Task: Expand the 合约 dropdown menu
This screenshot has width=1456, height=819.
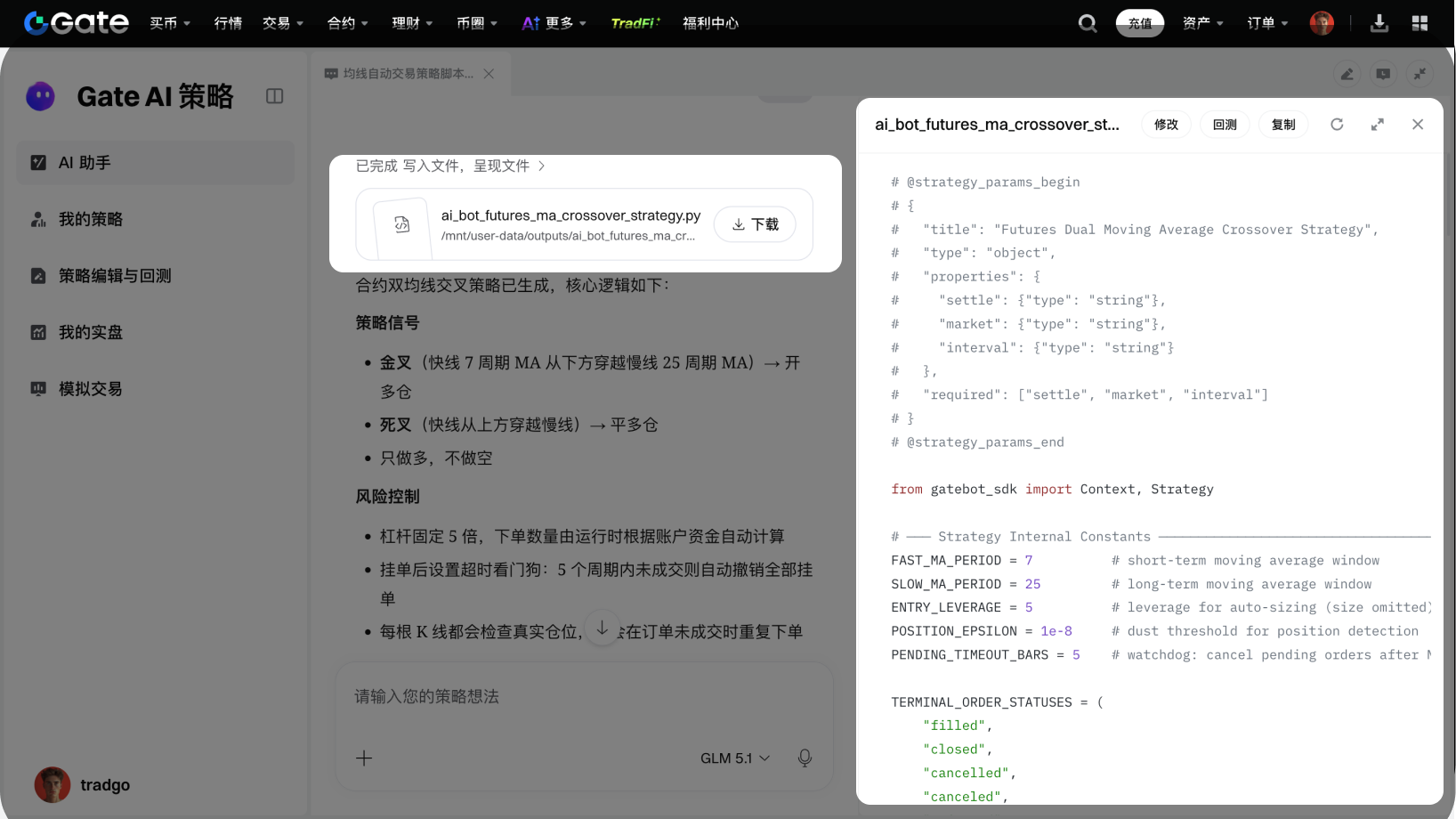Action: 348,23
